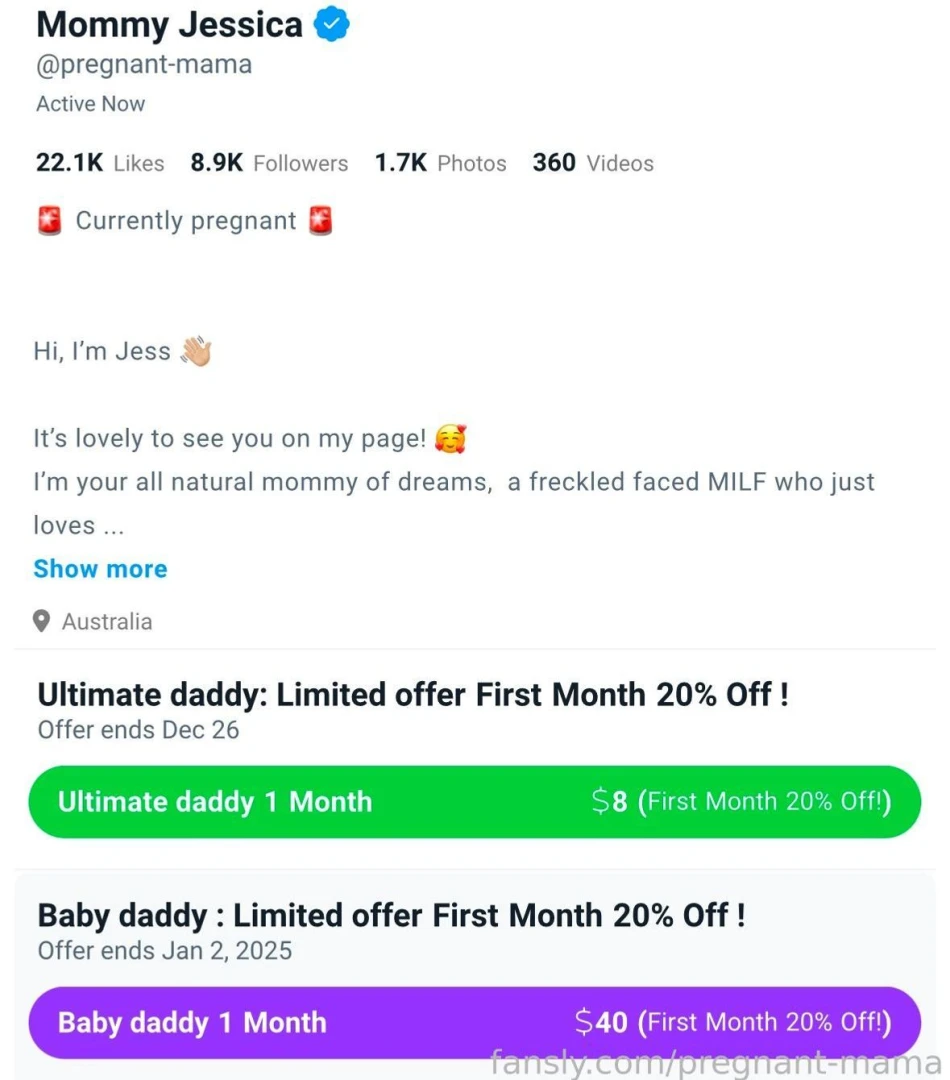This screenshot has height=1080, width=950.
Task: Click the Active Now status indicator
Action: point(90,103)
